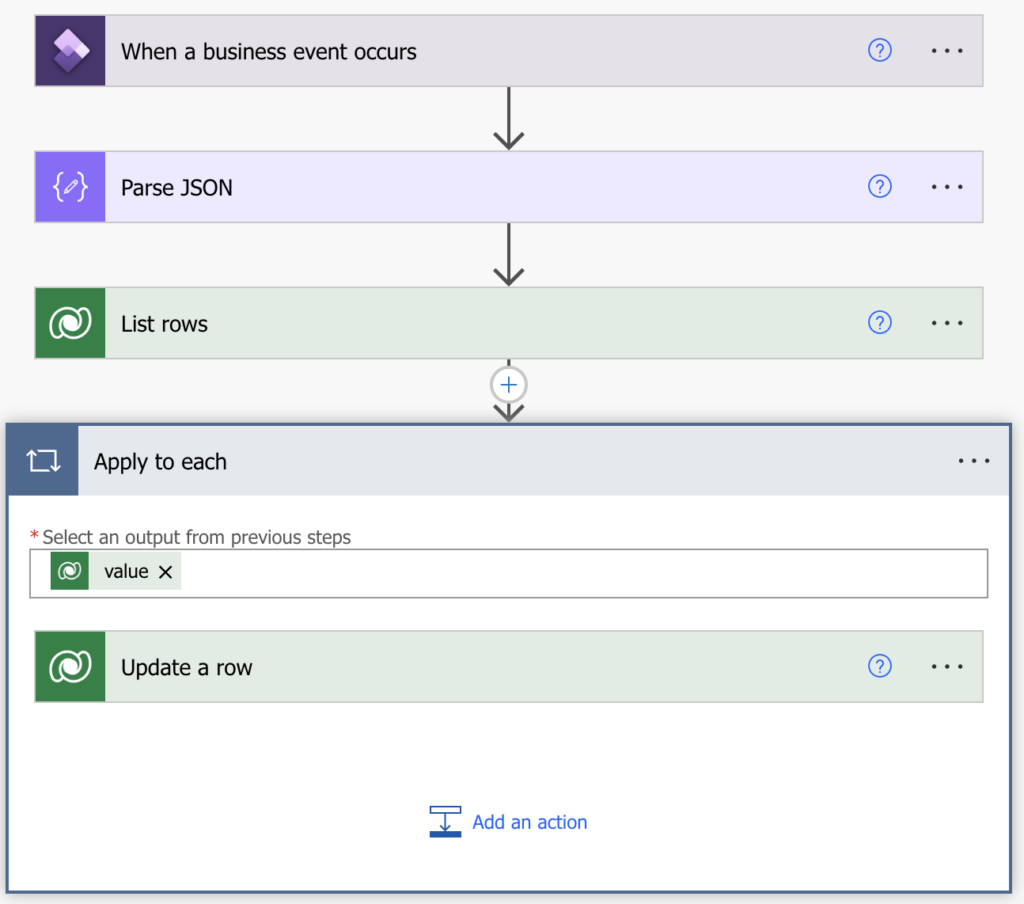Click the business event trigger's purple icon
The width and height of the screenshot is (1024, 904).
tap(70, 51)
